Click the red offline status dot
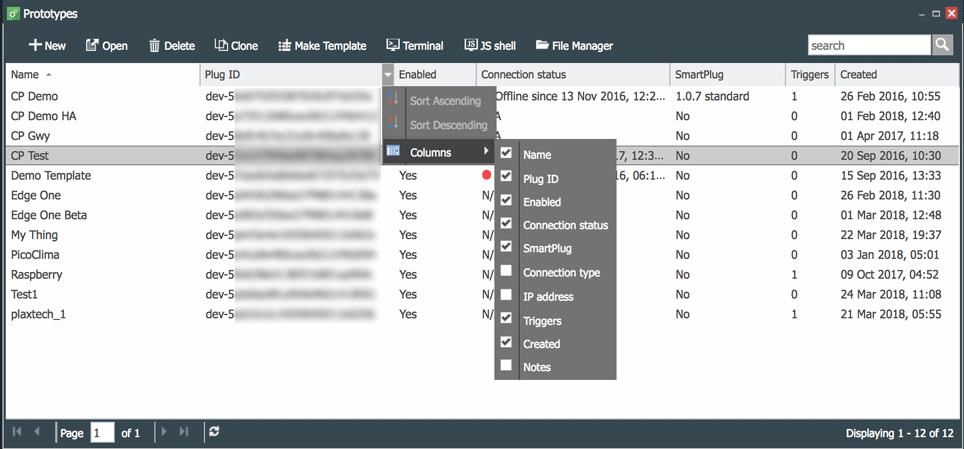The image size is (964, 449). [x=486, y=175]
